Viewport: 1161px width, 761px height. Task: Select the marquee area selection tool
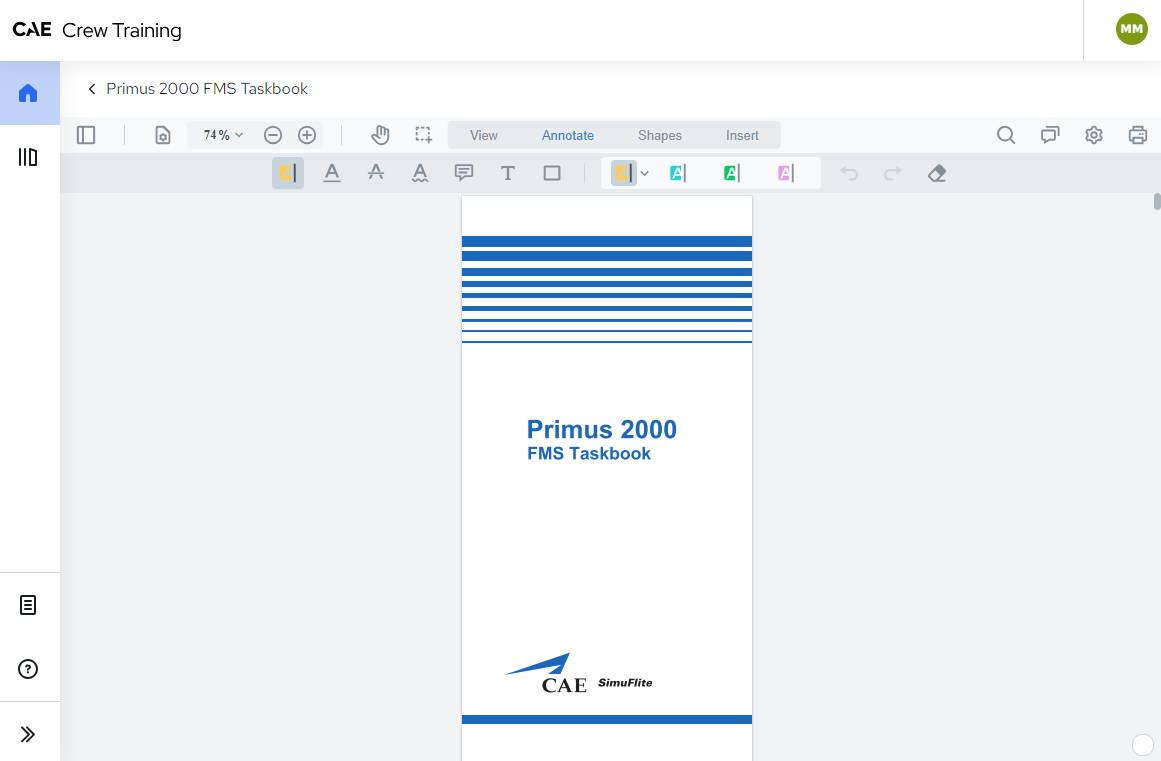tap(424, 135)
